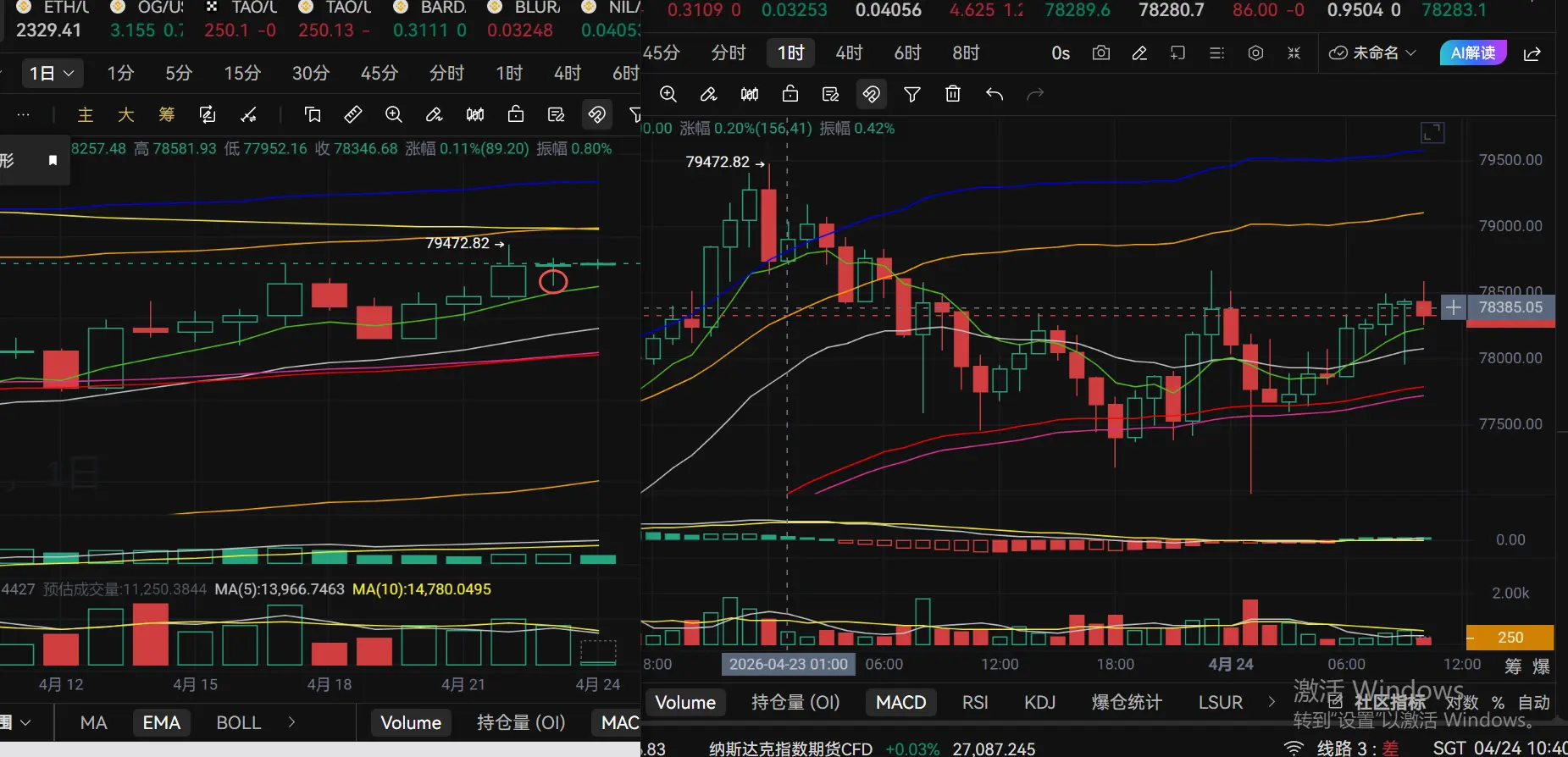Select the drawing pen tool in right chart toolbar
The image size is (1568, 757).
[709, 94]
